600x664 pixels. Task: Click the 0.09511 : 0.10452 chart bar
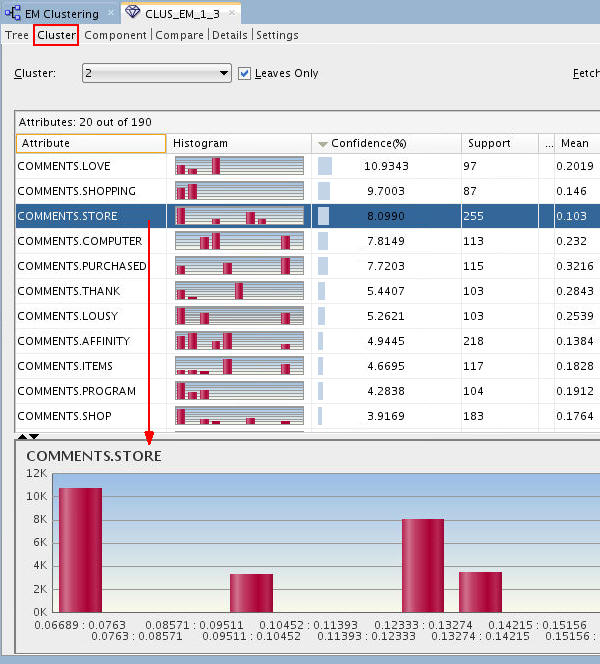click(x=252, y=593)
